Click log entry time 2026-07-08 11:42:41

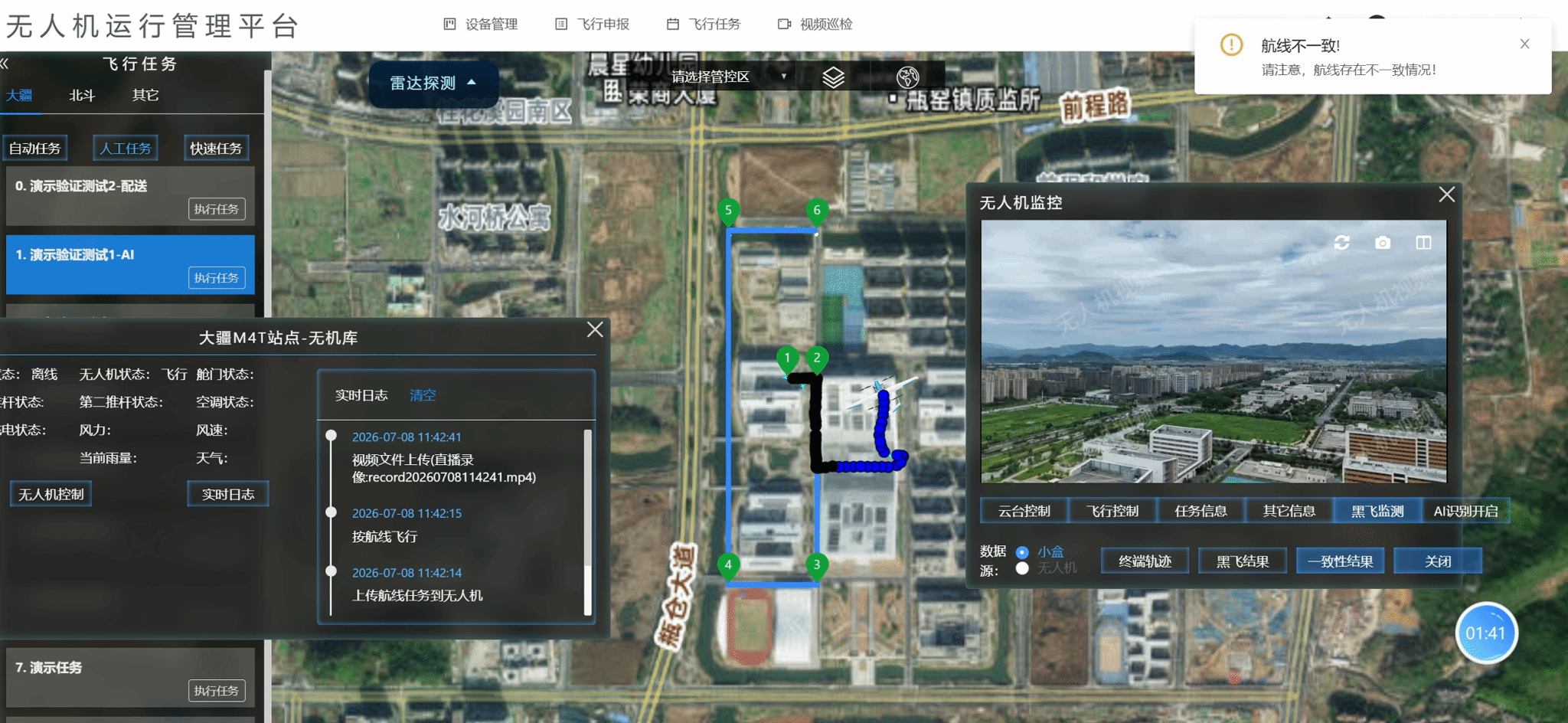tap(407, 437)
